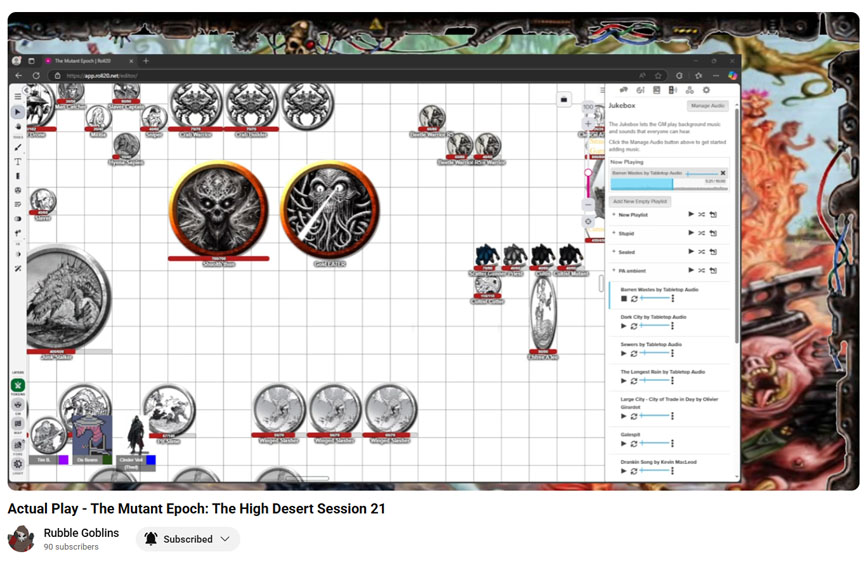The height and width of the screenshot is (561, 864).
Task: Open options menu for Barren Wastes track
Action: [x=673, y=299]
